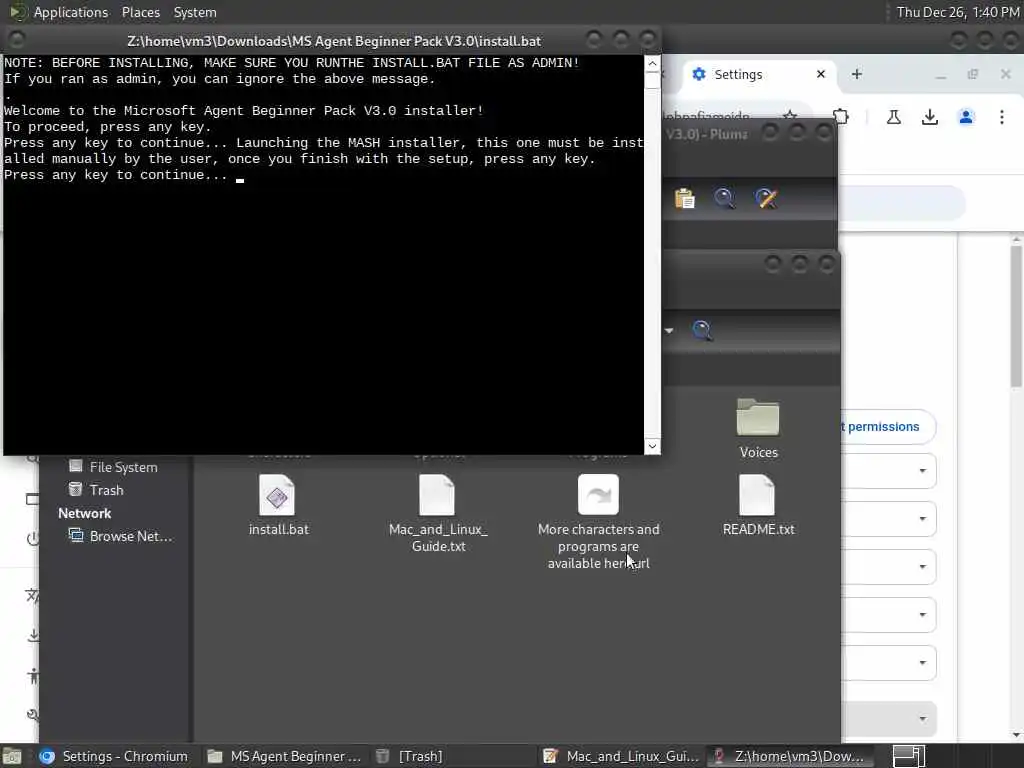The width and height of the screenshot is (1024, 768).
Task: Open the Chromium downloads icon
Action: pyautogui.click(x=929, y=117)
